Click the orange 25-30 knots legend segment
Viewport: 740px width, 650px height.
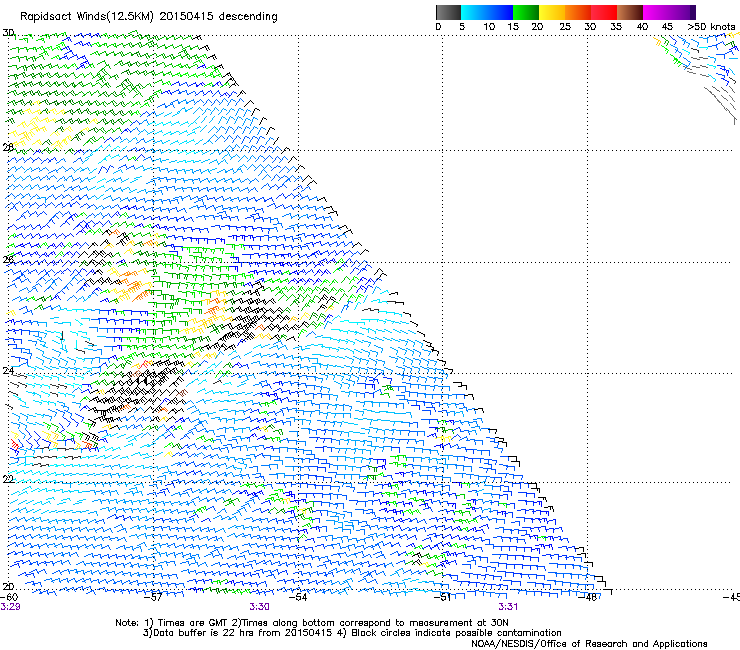(578, 12)
